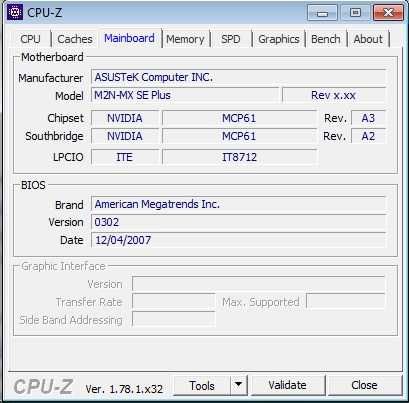The height and width of the screenshot is (403, 409).
Task: Click BIOS brand American Megatrends Inc.
Action: 238,204
